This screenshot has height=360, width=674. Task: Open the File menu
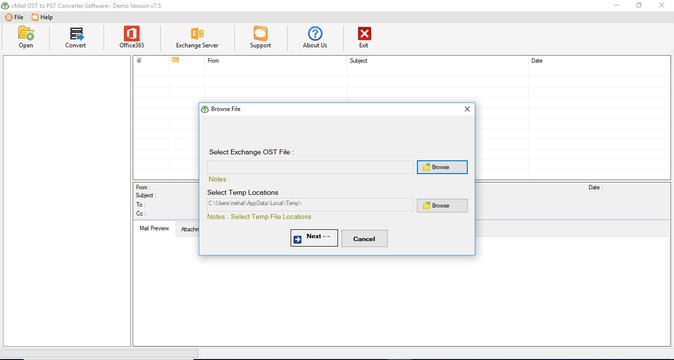[x=15, y=17]
